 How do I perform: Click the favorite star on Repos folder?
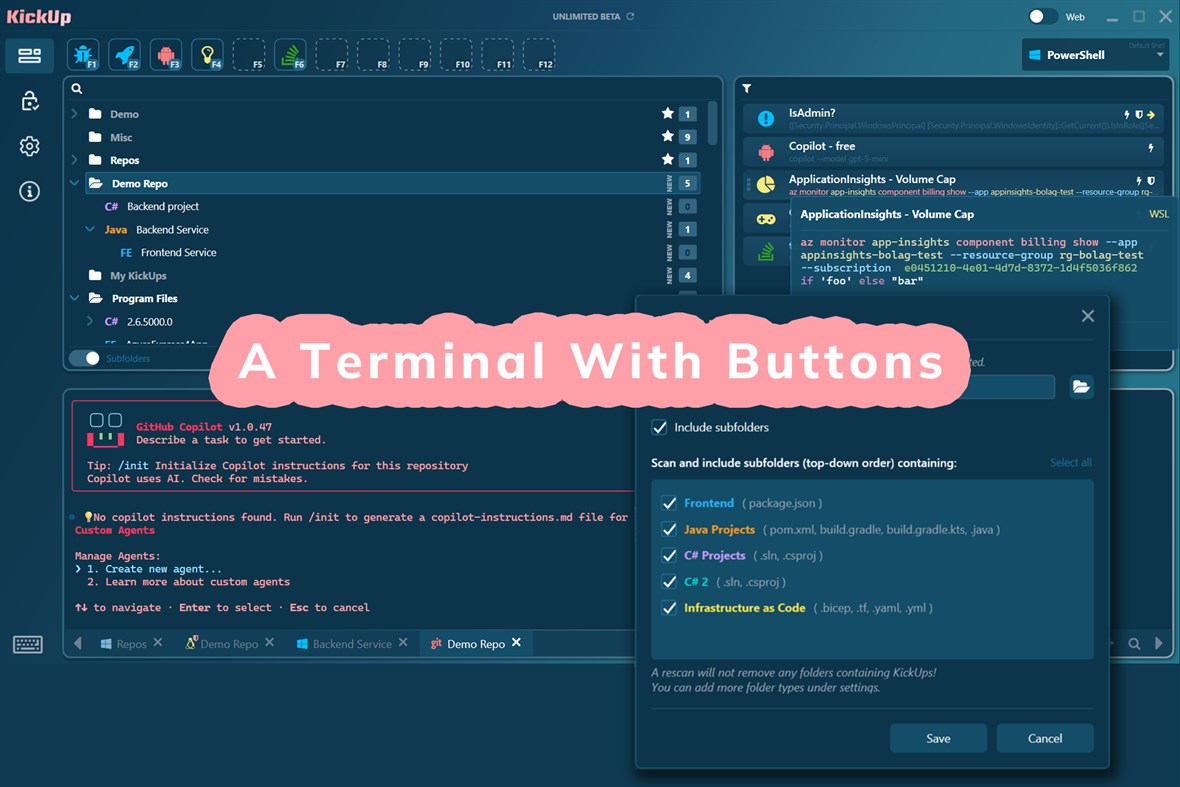point(667,160)
